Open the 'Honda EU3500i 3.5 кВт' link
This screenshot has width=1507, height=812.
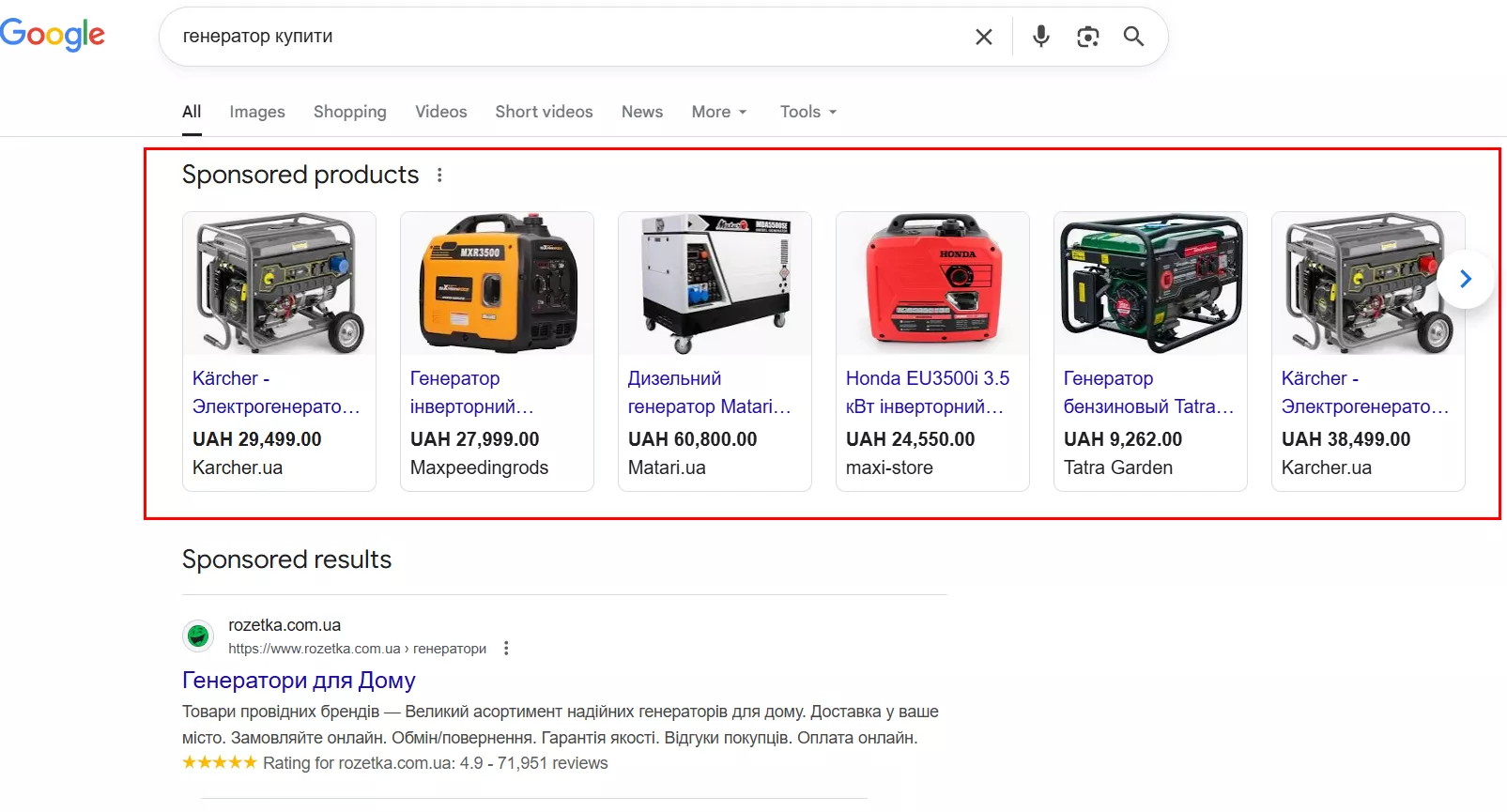click(x=928, y=392)
